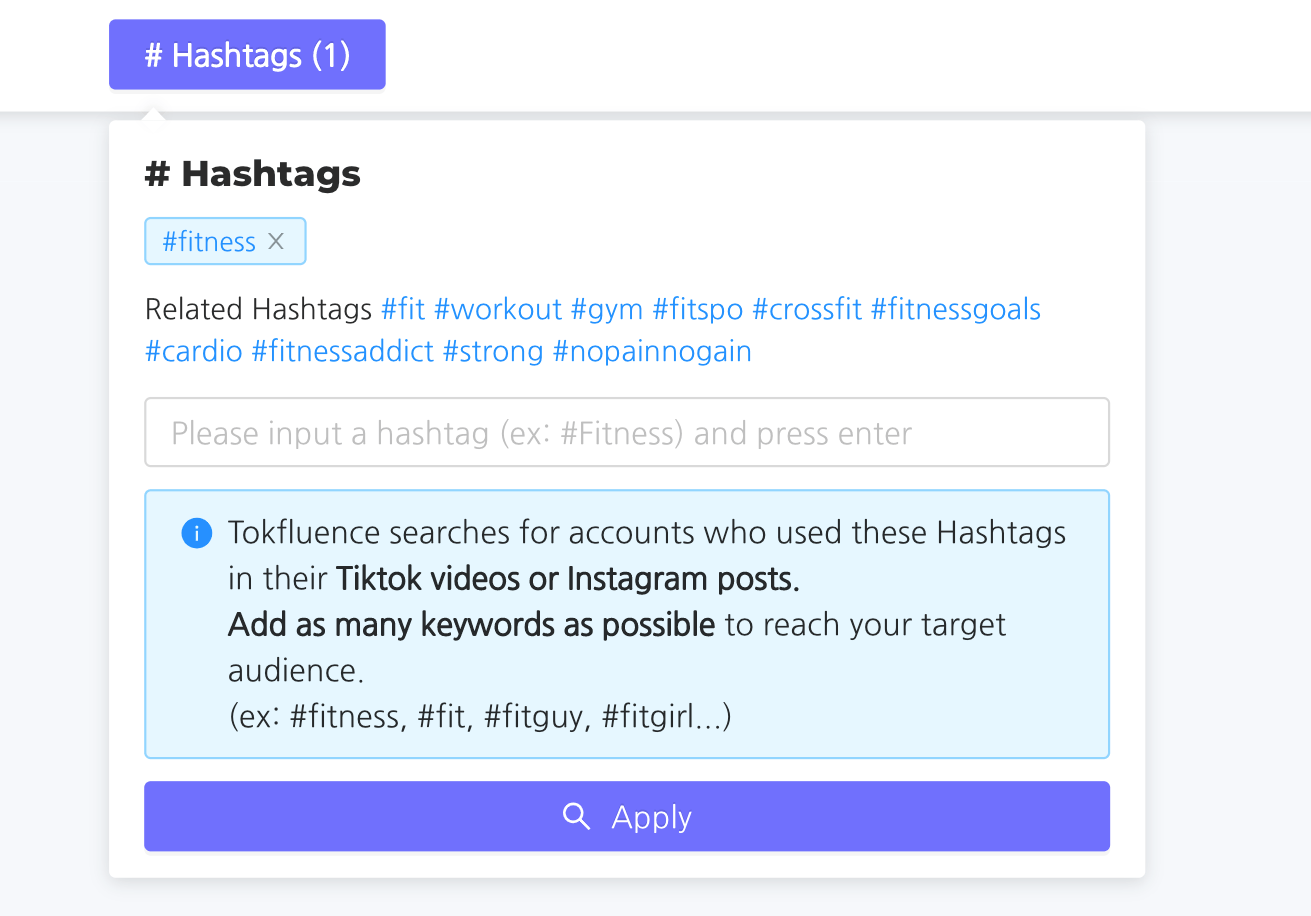Select the #fitness tag chip label
Screen dimensions: 1311x916
click(209, 241)
